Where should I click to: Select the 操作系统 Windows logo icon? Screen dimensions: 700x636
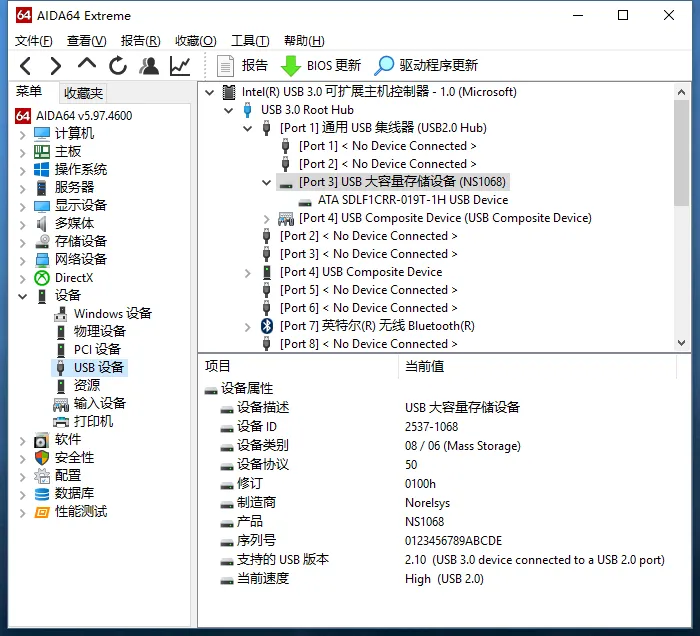click(42, 170)
